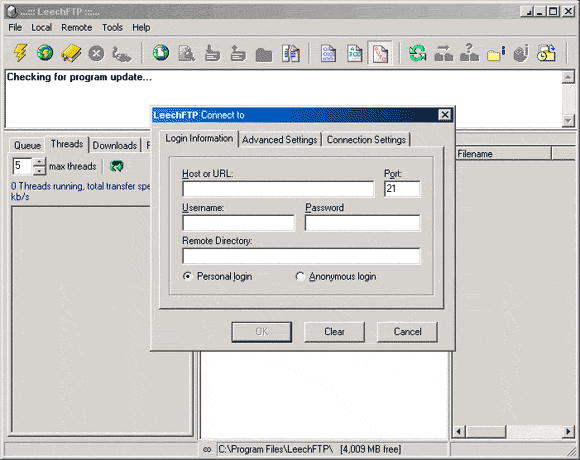This screenshot has width=580, height=460.
Task: Click the remote list scroll-right arrow
Action: (568, 432)
